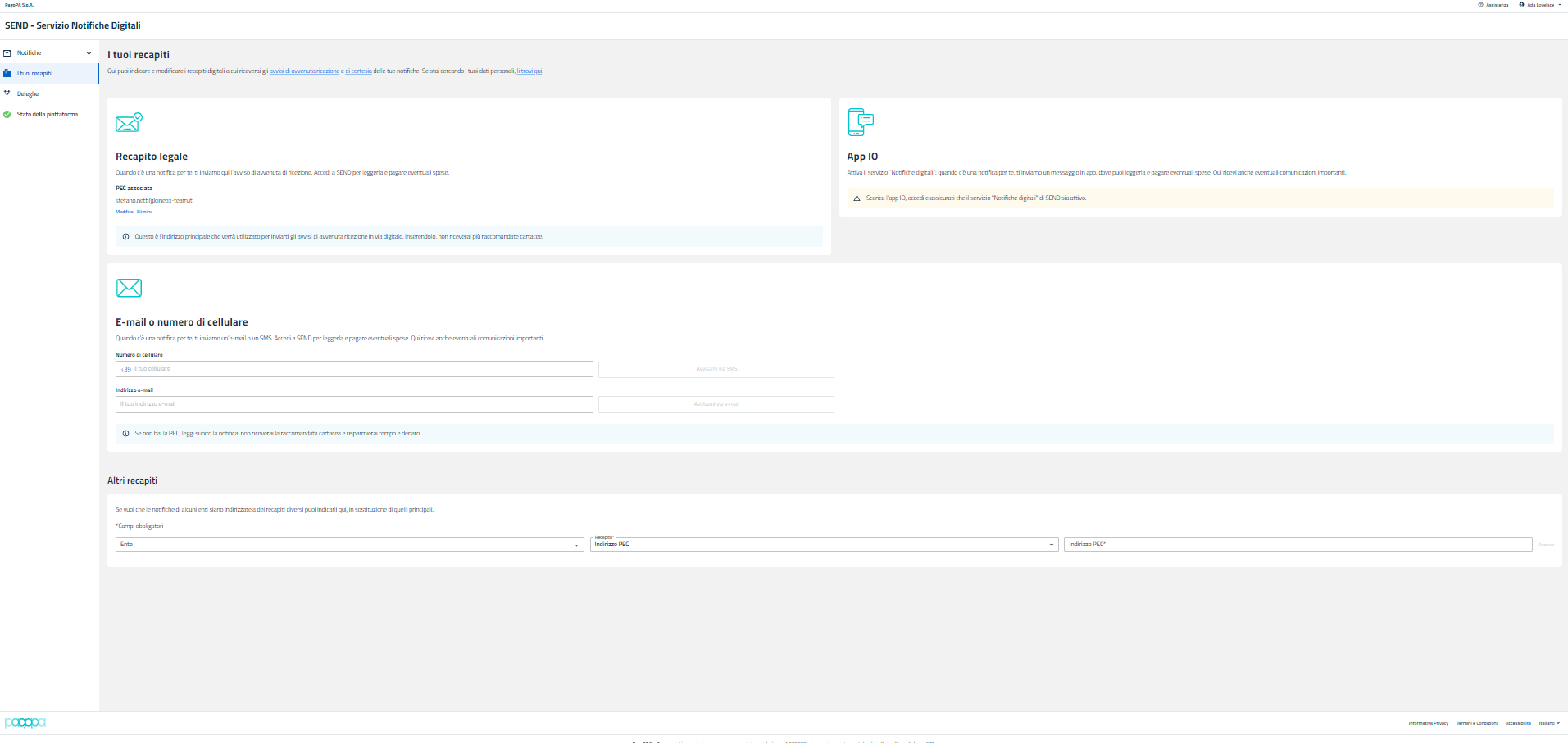This screenshot has width=1568, height=743.
Task: Open Informativa Privacy link in footer
Action: (1428, 723)
